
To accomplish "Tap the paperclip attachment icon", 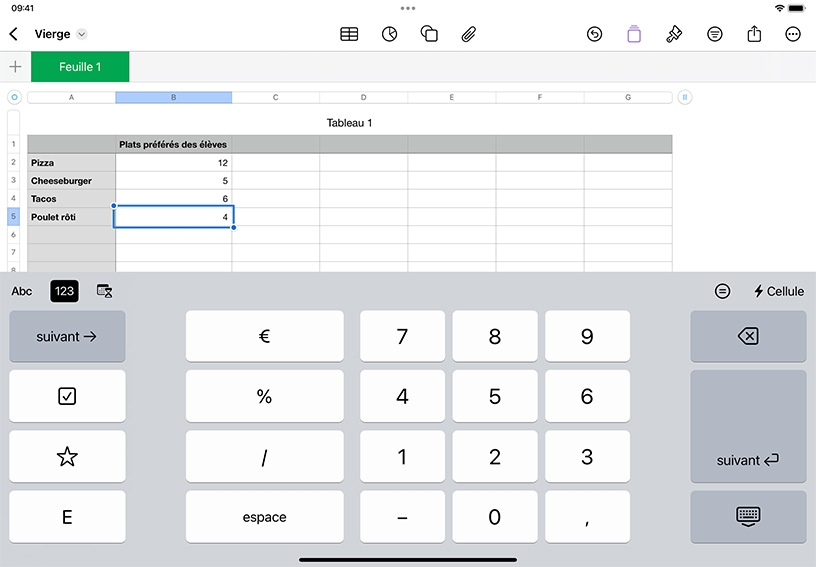I will click(468, 34).
